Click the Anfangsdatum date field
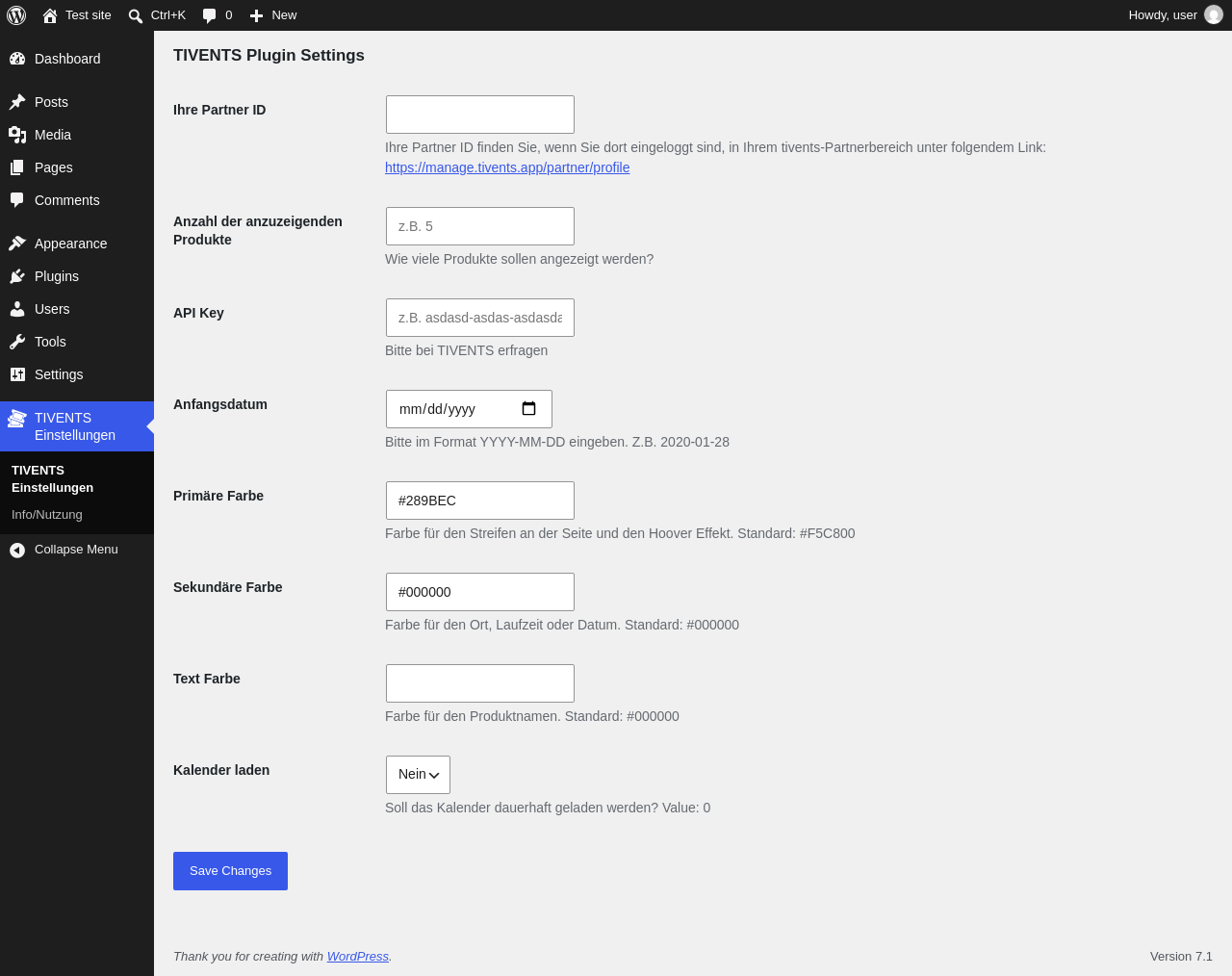Screen dimensions: 1232x976 469,409
